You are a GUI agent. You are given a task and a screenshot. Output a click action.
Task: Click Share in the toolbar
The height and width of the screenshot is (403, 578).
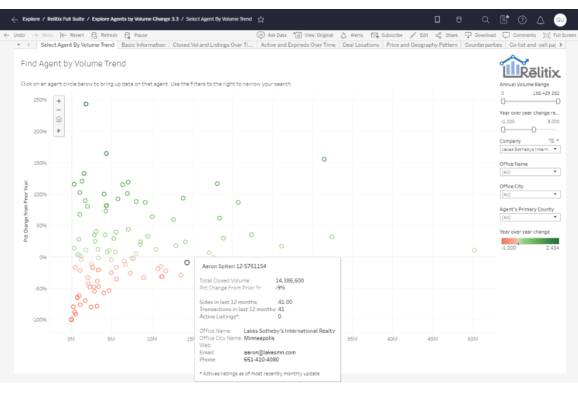(446, 35)
